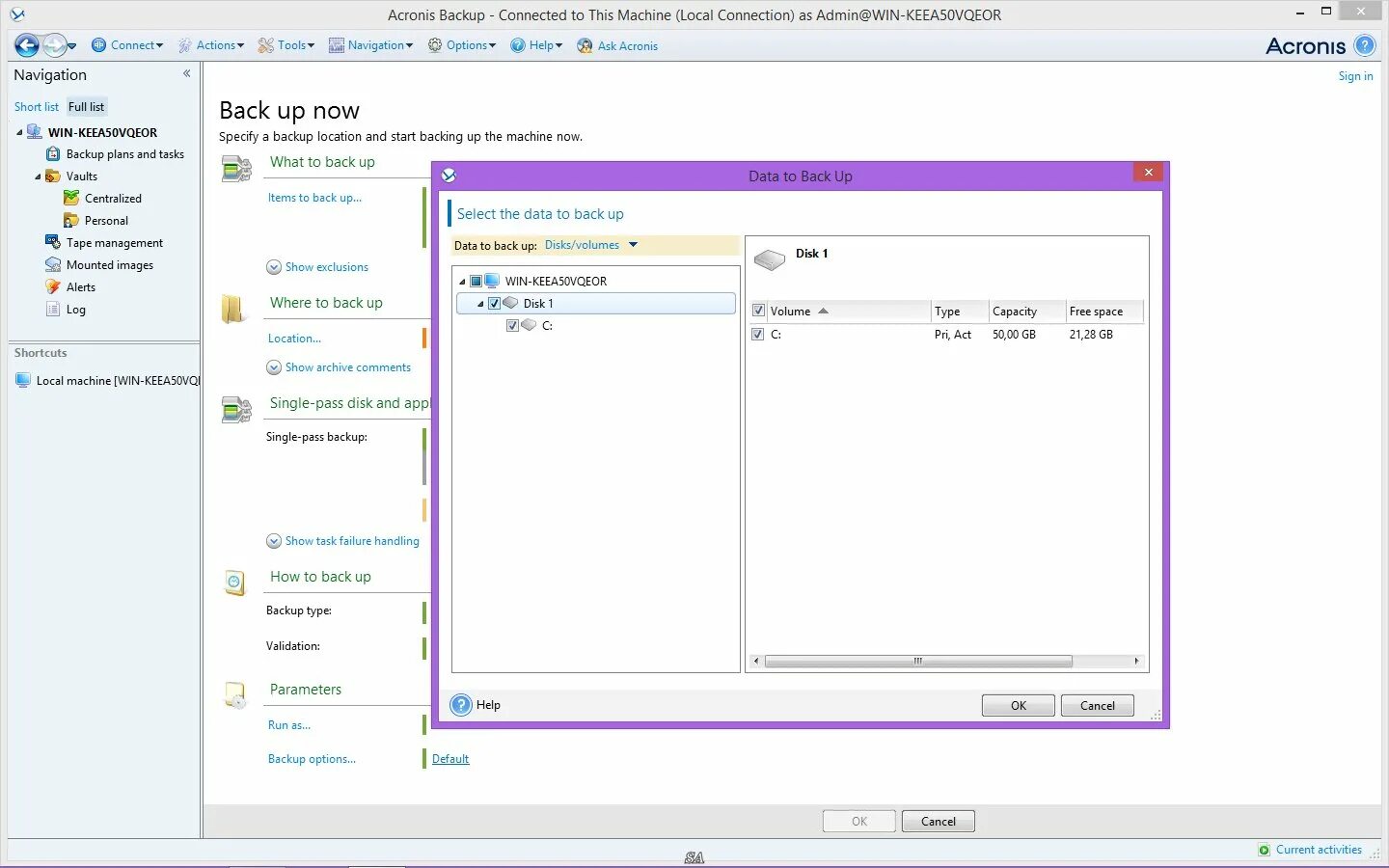
Task: Uncheck the C: volume row checkbox in table
Action: [758, 334]
